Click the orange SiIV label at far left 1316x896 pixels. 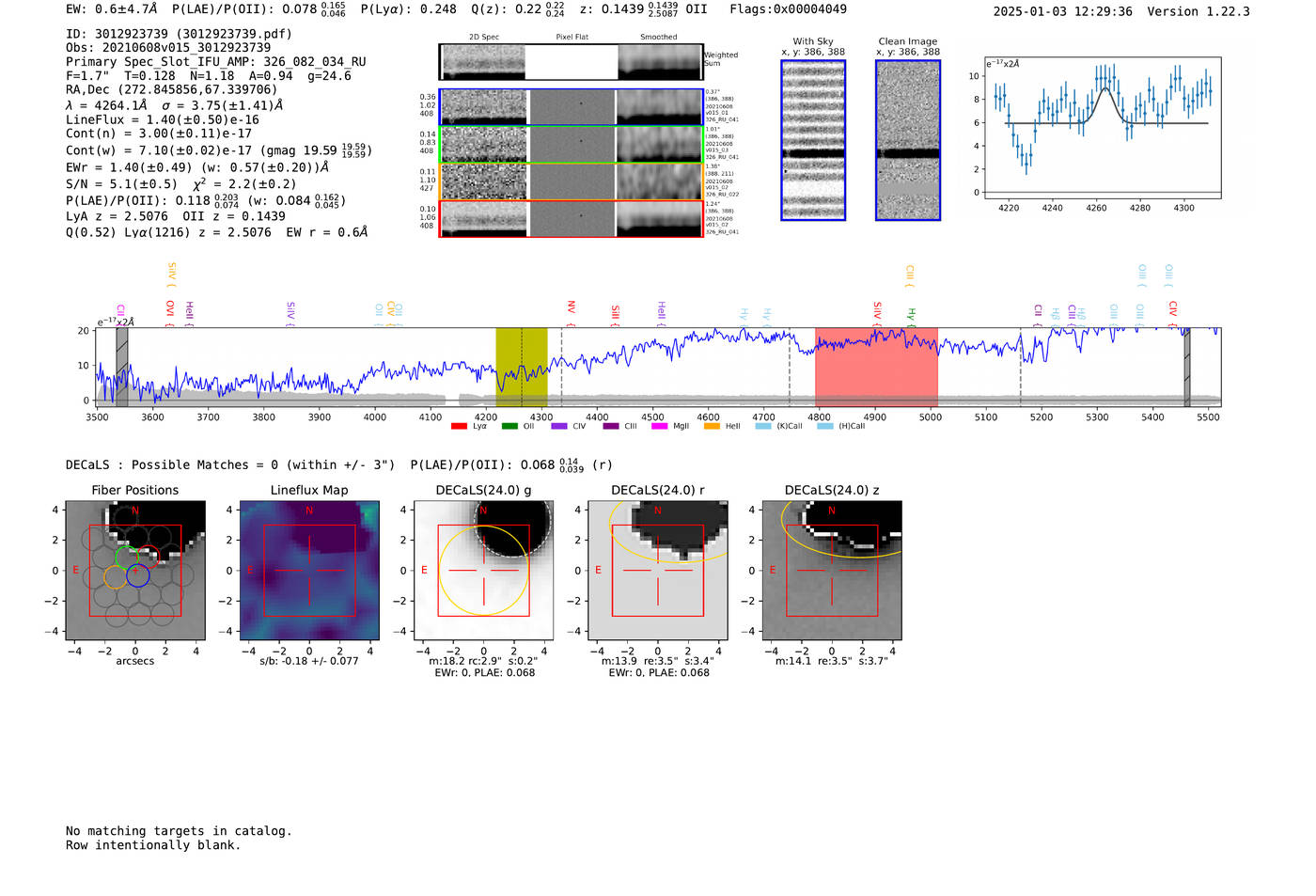172,275
